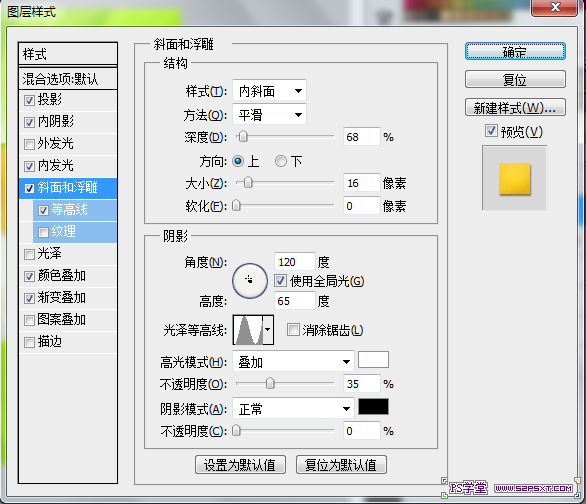
Task: Click the angle dial control
Action: tap(250, 281)
